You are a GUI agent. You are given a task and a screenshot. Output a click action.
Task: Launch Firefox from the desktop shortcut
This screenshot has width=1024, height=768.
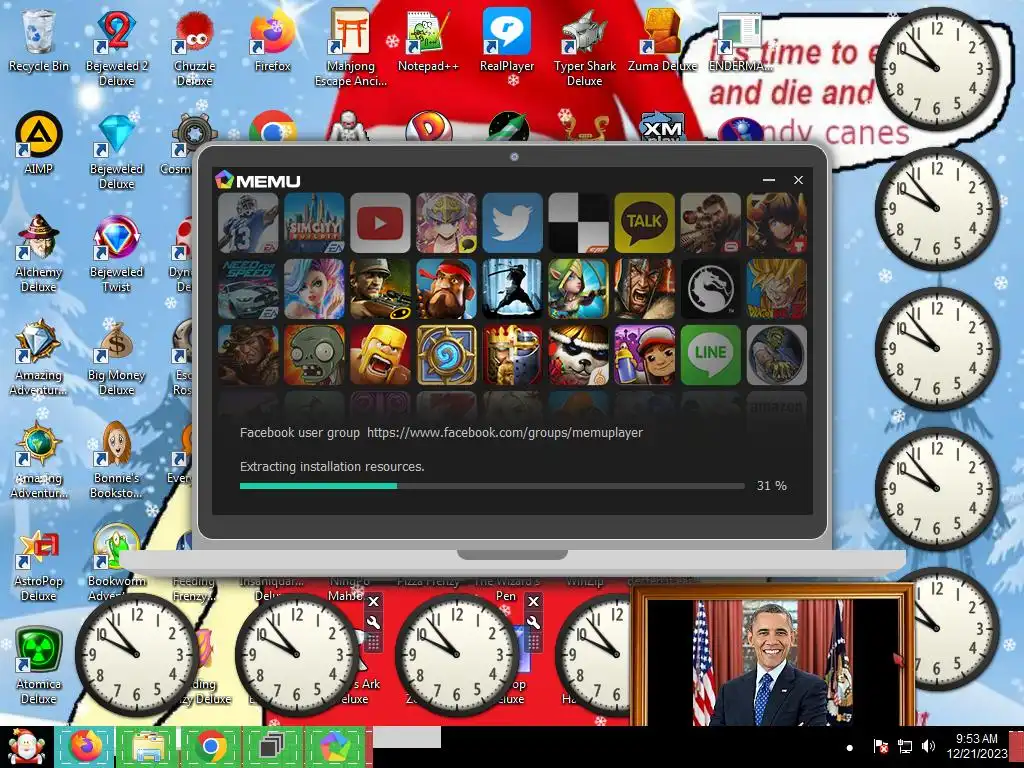pyautogui.click(x=272, y=40)
